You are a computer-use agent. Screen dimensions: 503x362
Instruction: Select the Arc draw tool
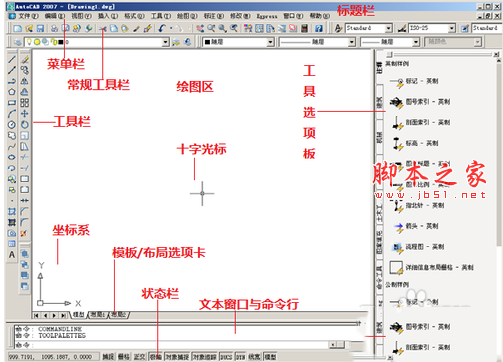point(12,114)
